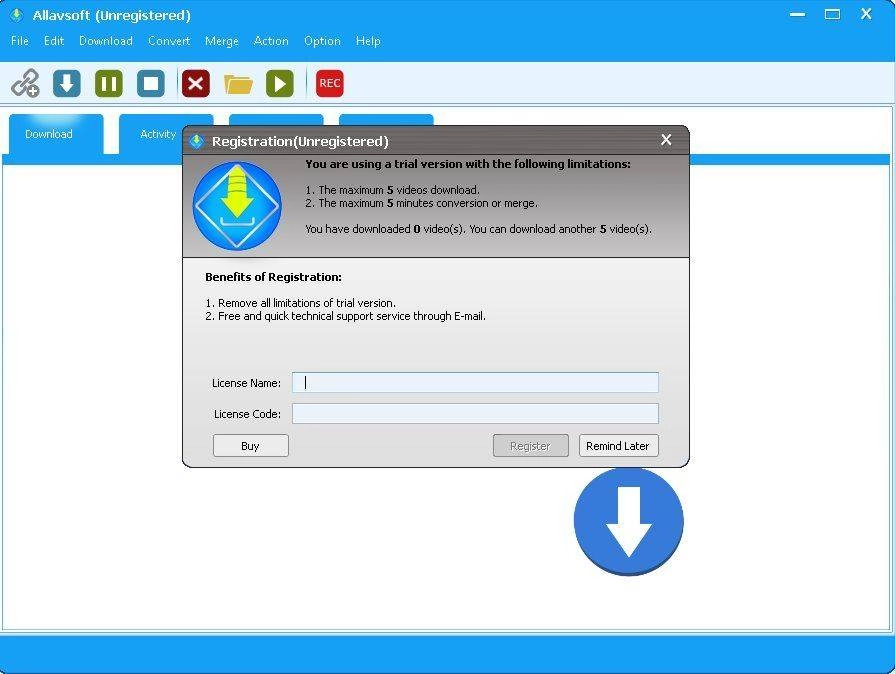Screen dimensions: 895x674
Task: Click the large blue round download button
Action: [x=628, y=522]
